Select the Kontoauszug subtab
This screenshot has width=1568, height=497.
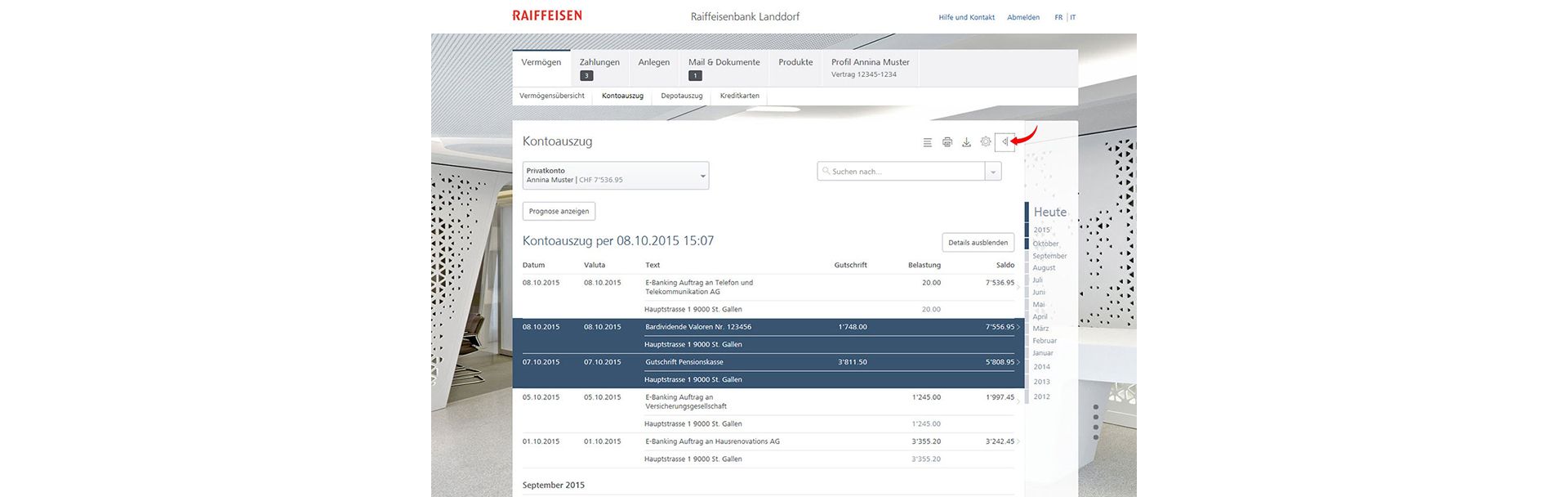point(622,96)
